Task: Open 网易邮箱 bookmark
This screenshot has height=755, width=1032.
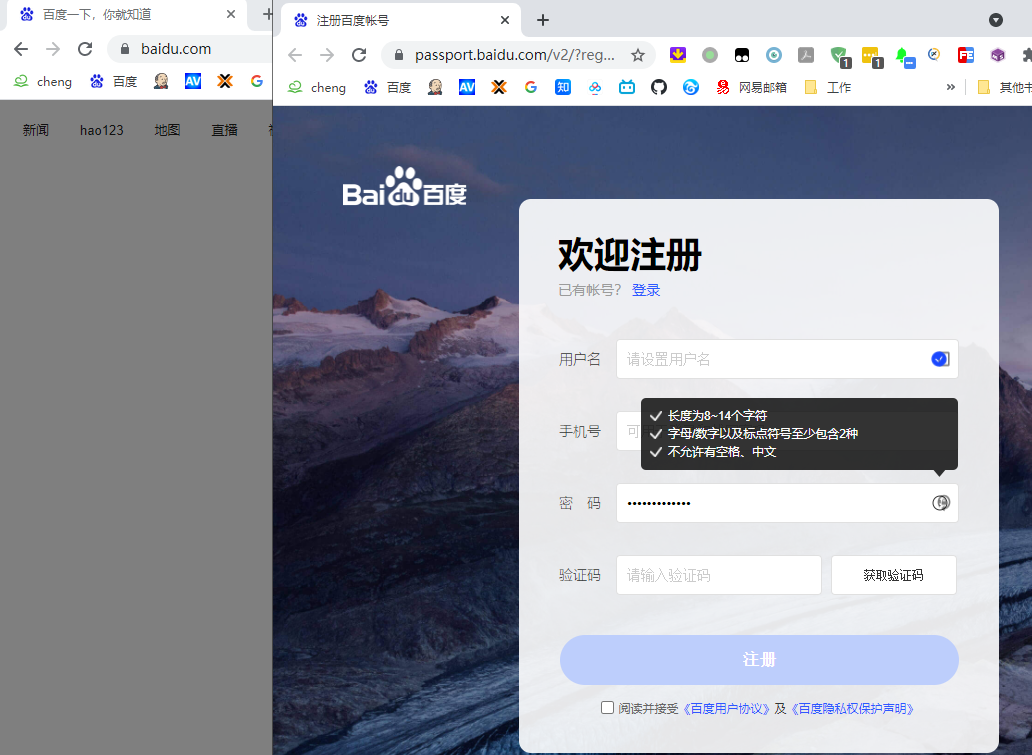Action: pos(752,87)
